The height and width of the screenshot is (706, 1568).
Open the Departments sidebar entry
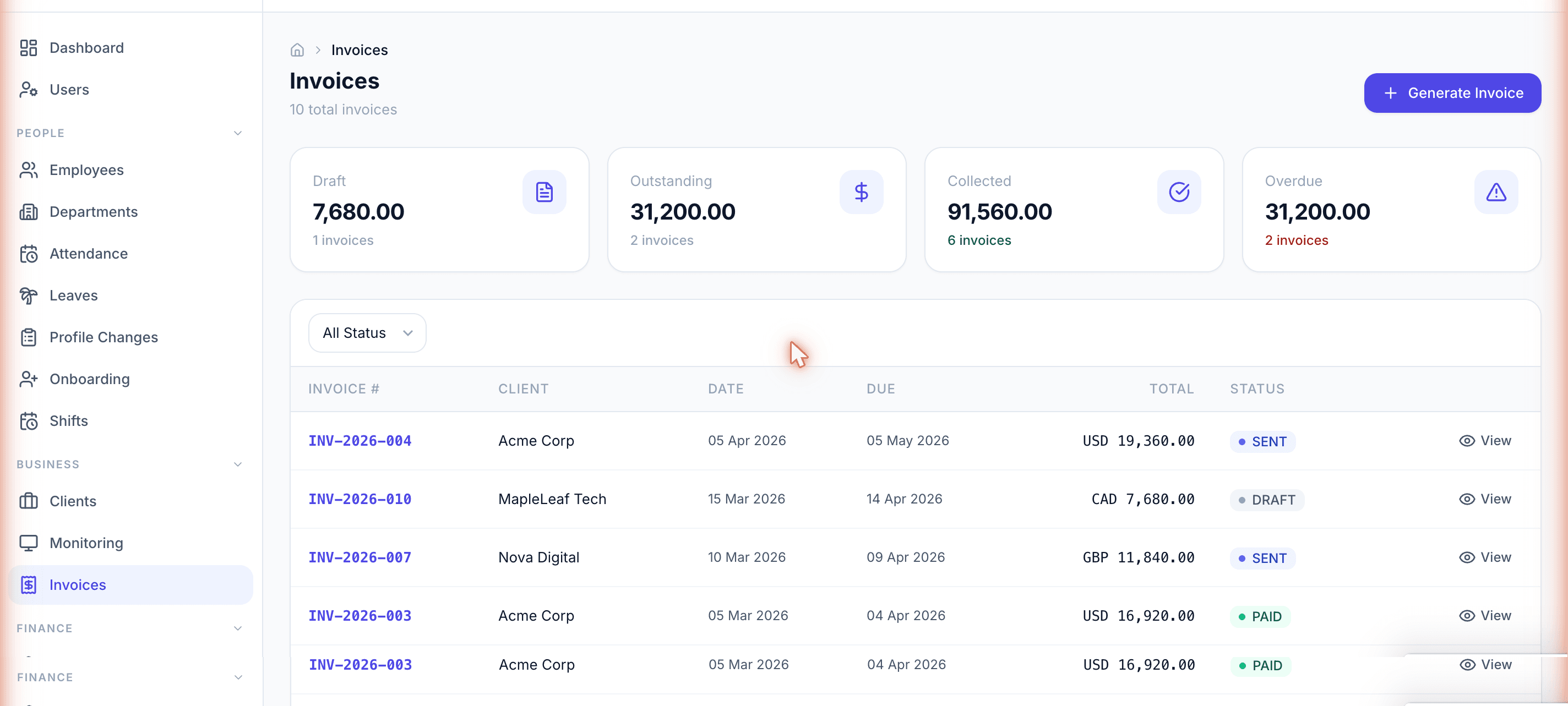(130, 212)
